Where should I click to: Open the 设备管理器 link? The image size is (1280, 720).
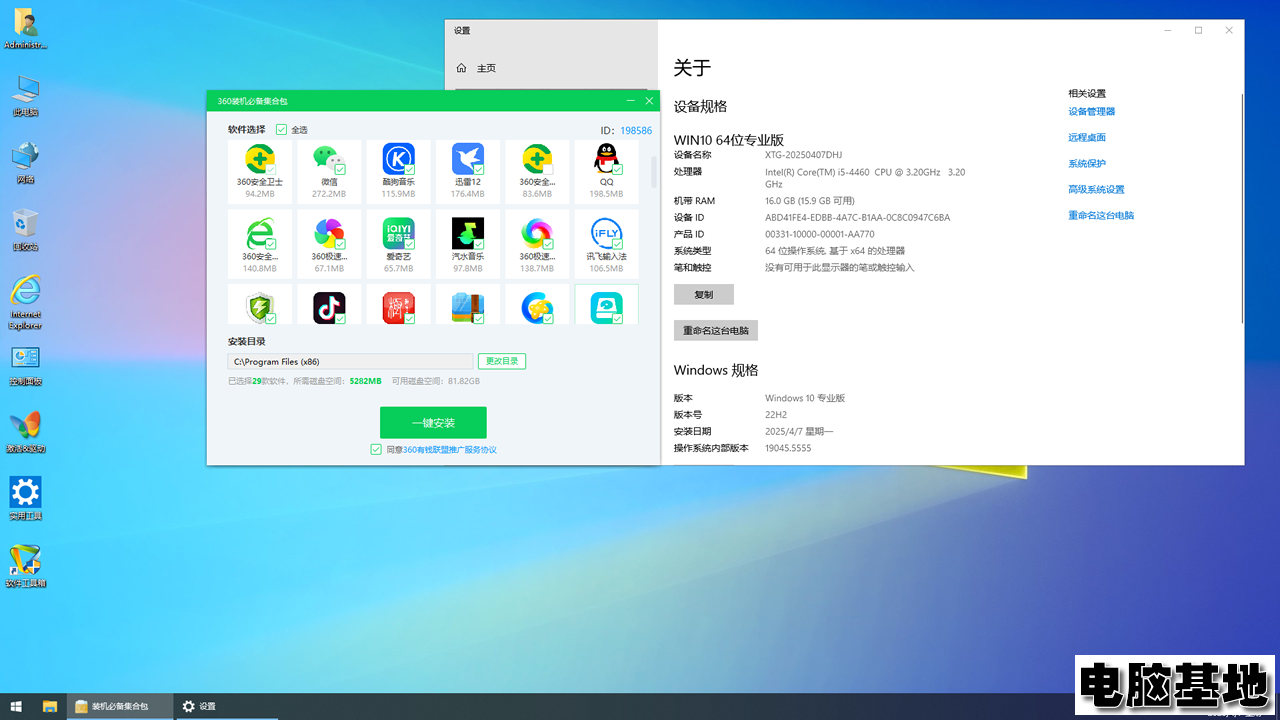[x=1091, y=112]
